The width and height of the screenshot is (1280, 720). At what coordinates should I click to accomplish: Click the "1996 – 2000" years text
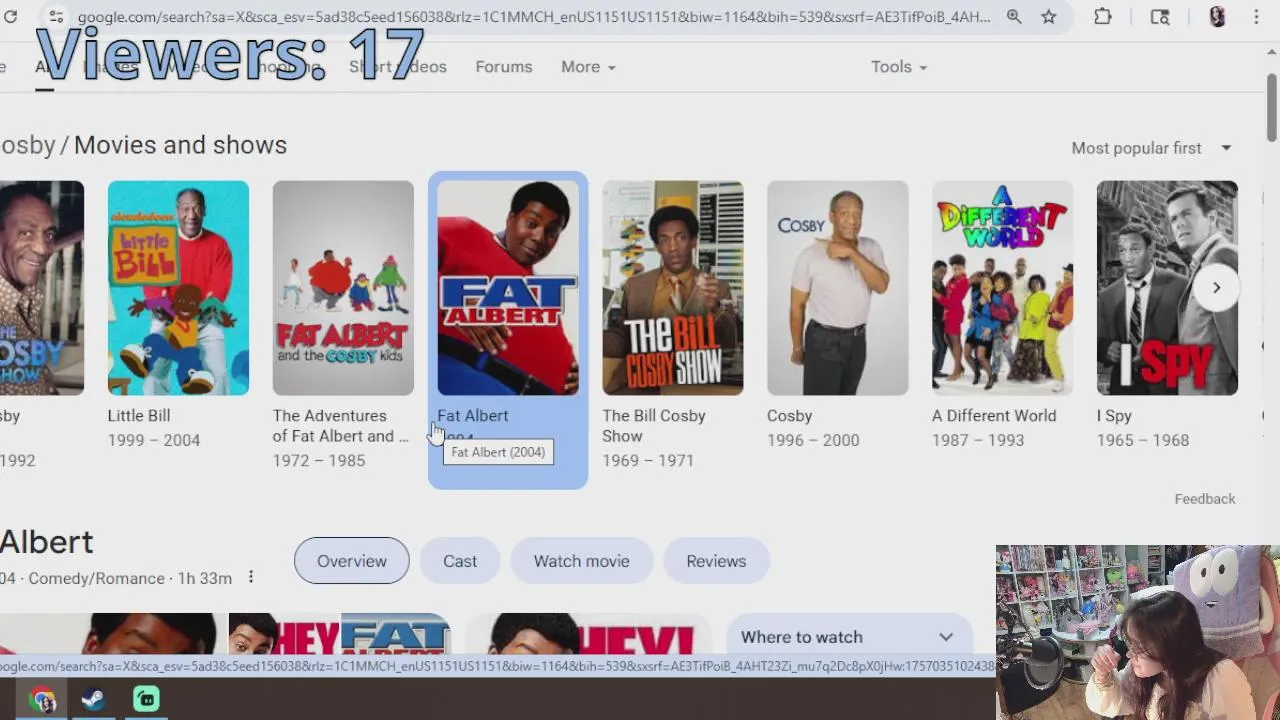[813, 440]
